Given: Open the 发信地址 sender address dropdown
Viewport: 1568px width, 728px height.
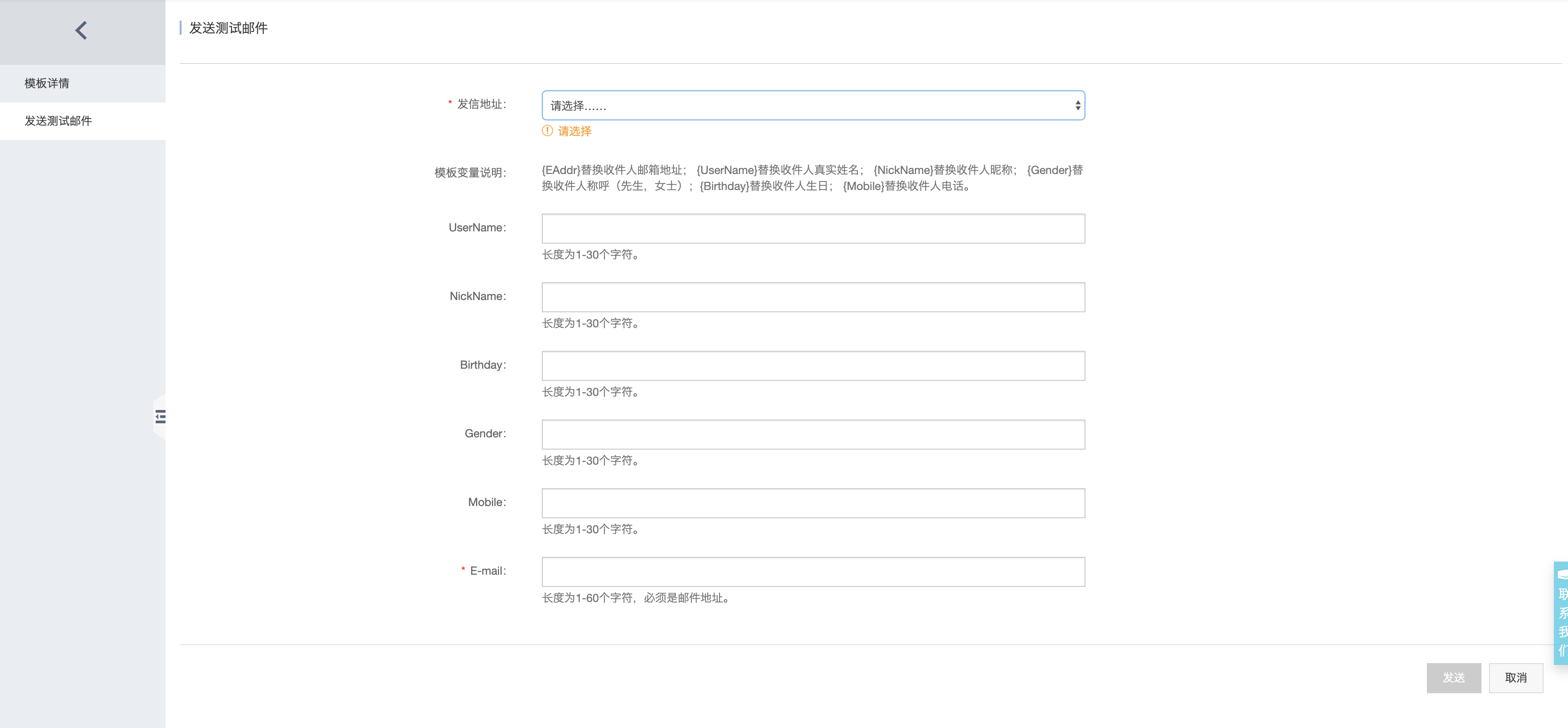Looking at the screenshot, I should point(813,105).
